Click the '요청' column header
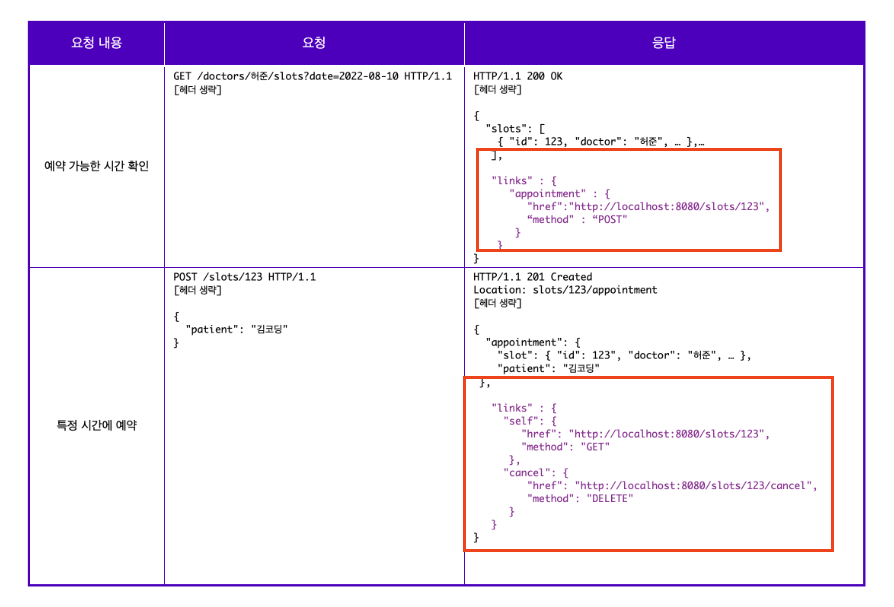This screenshot has height=607, width=894. tap(314, 43)
